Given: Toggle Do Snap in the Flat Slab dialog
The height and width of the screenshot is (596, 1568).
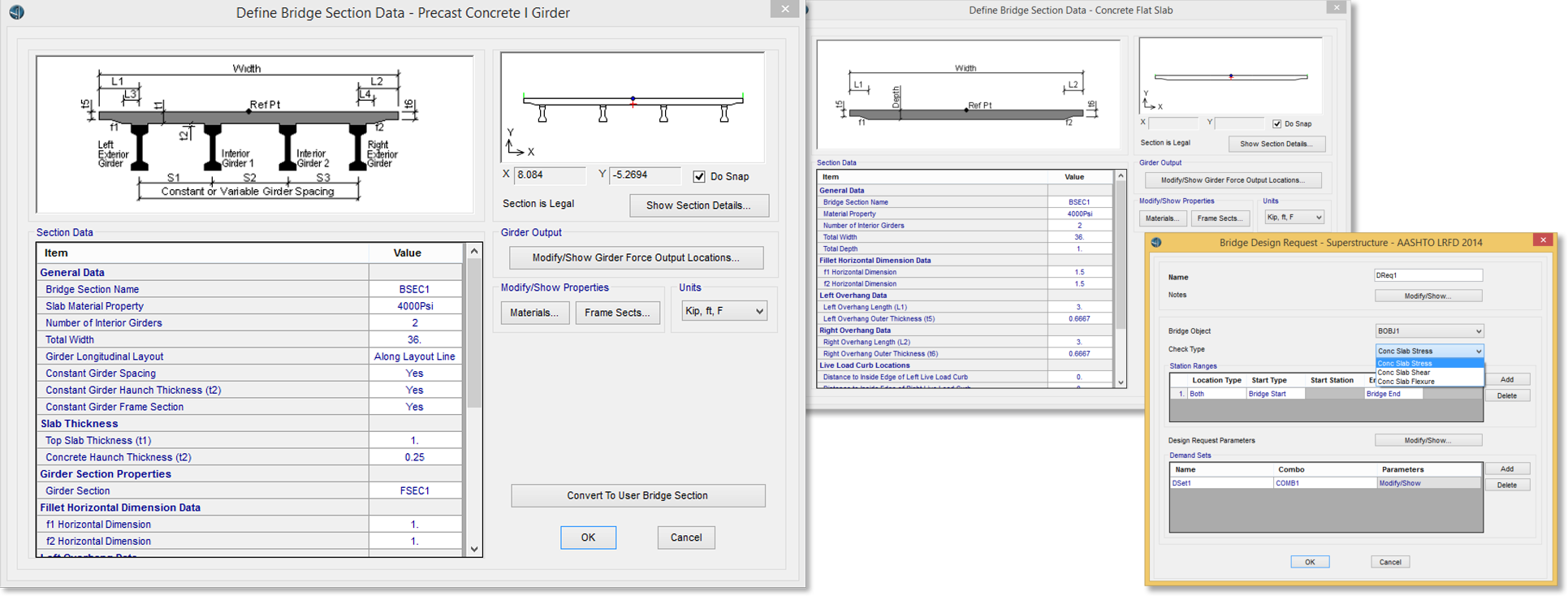Looking at the screenshot, I should (1277, 124).
